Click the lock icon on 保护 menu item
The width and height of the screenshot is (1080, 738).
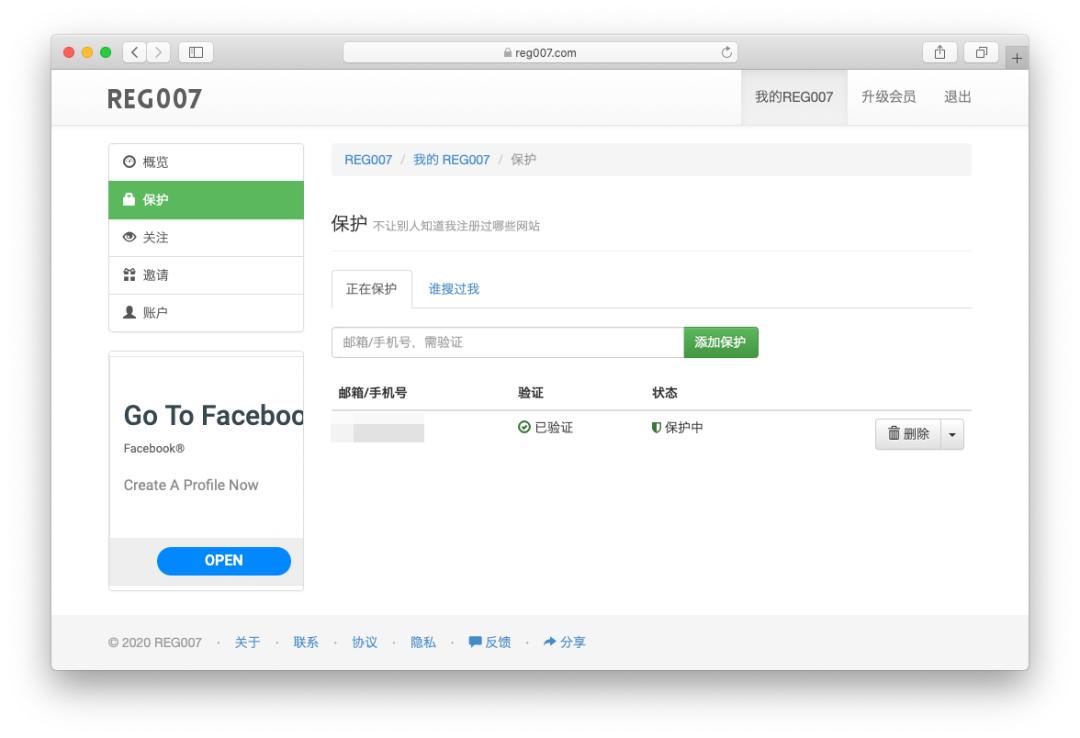(130, 199)
